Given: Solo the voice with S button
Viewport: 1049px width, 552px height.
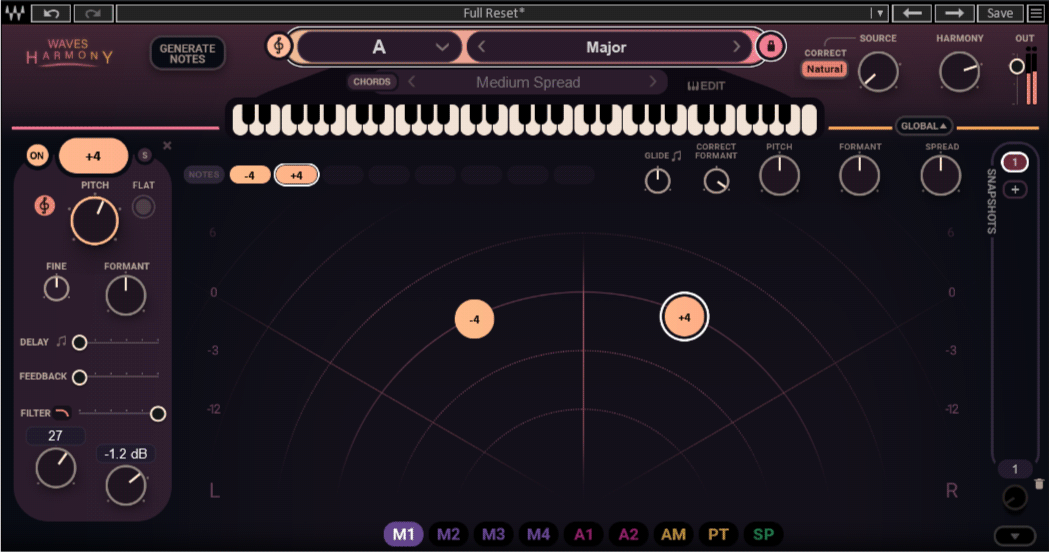Looking at the screenshot, I should tap(145, 155).
